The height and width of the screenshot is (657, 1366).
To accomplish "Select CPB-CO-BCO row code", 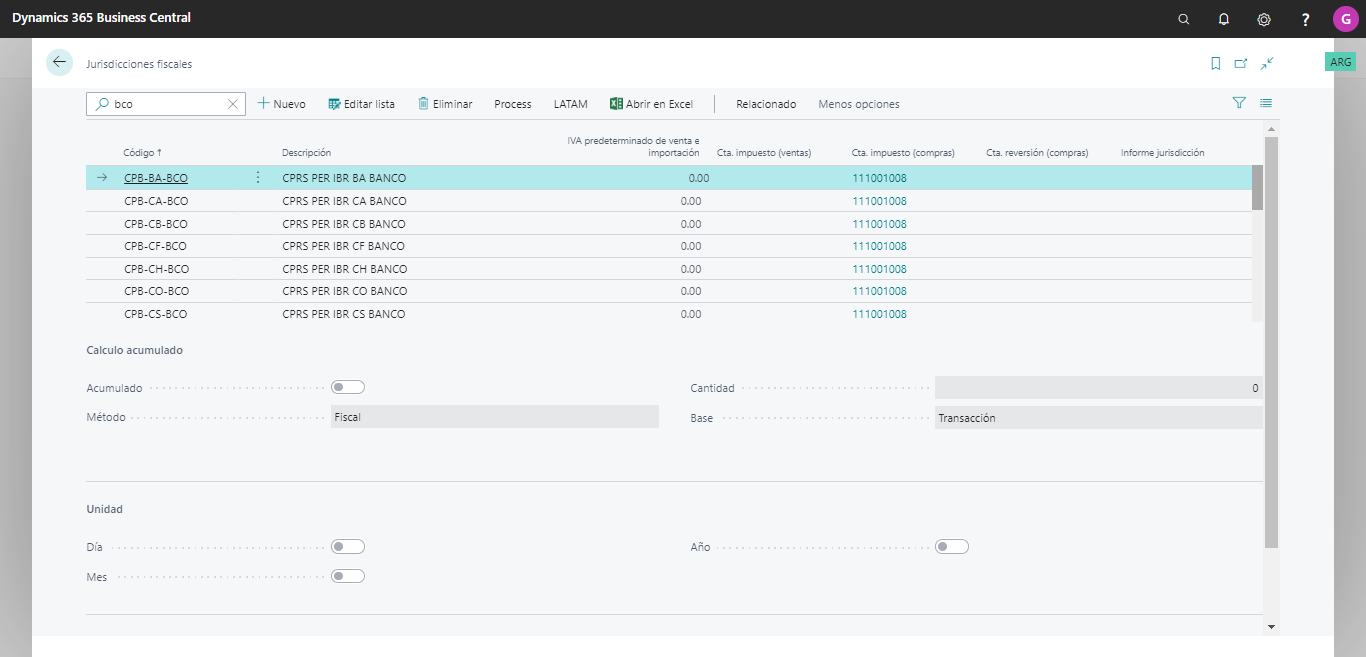I will tap(156, 291).
